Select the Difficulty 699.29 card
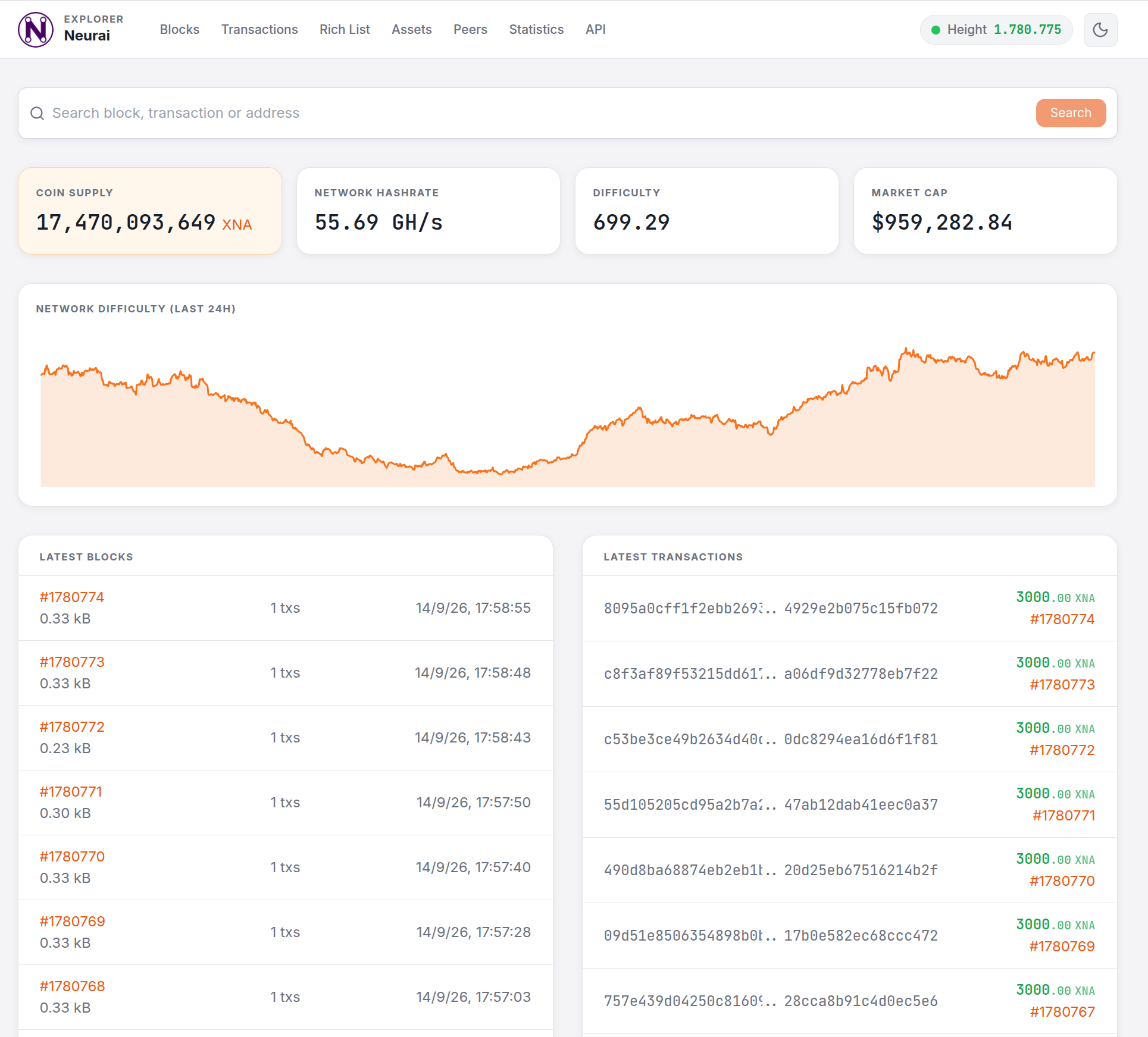This screenshot has height=1037, width=1148. [x=707, y=211]
